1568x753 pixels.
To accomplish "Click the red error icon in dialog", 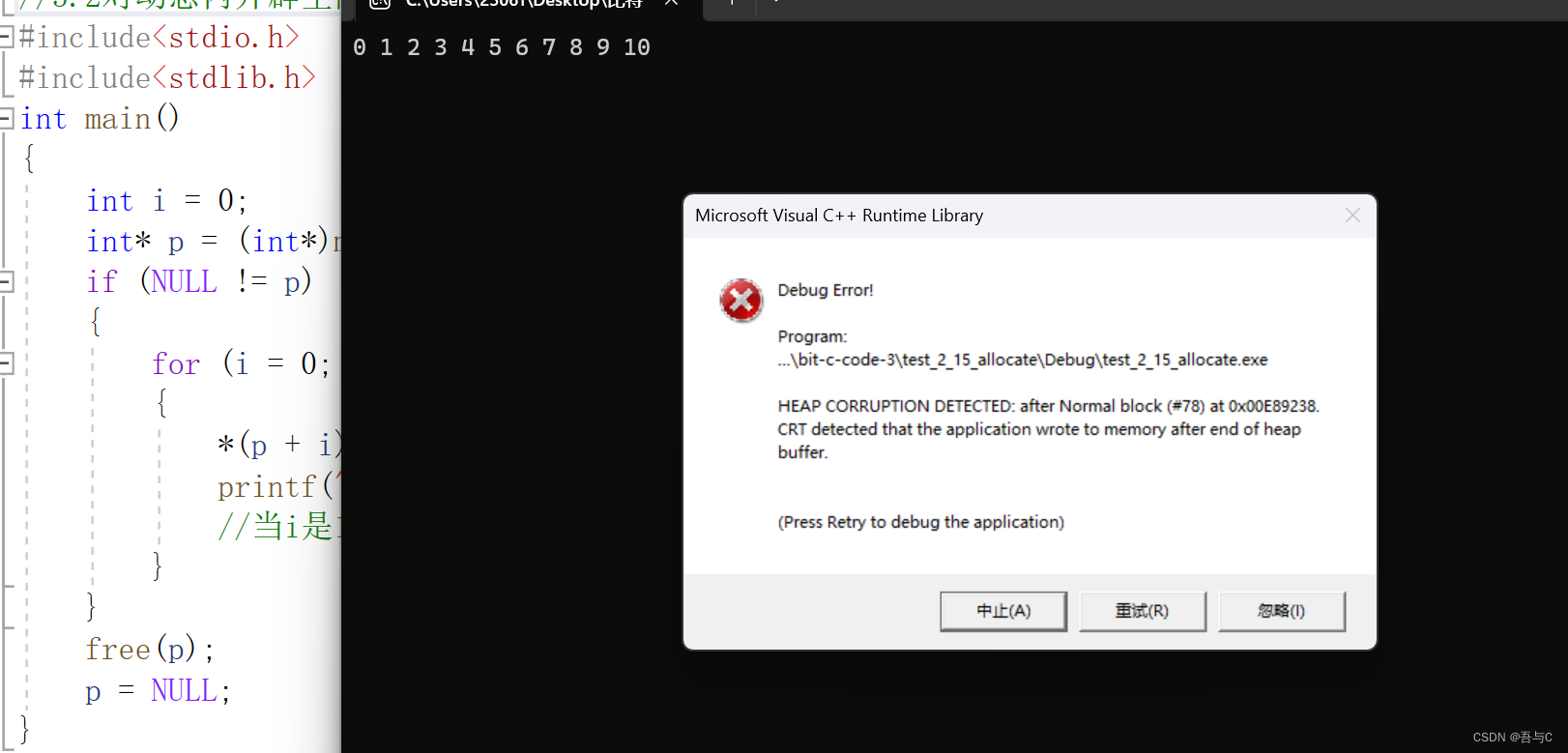I will [741, 301].
